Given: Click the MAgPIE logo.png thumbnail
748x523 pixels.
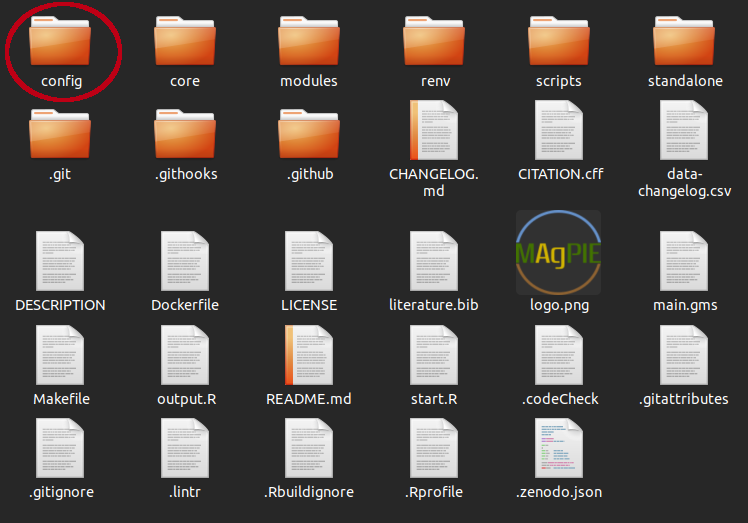Looking at the screenshot, I should pos(559,252).
